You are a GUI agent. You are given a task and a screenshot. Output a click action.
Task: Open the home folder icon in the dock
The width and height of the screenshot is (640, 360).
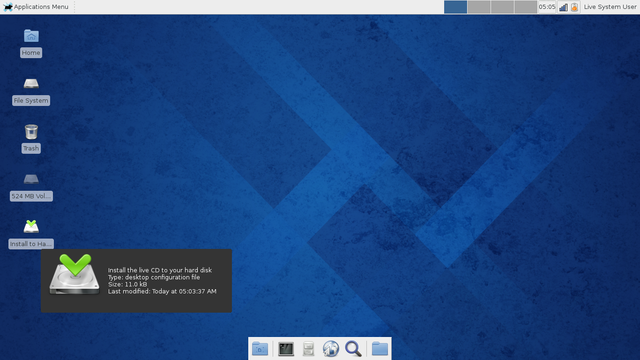(380, 349)
